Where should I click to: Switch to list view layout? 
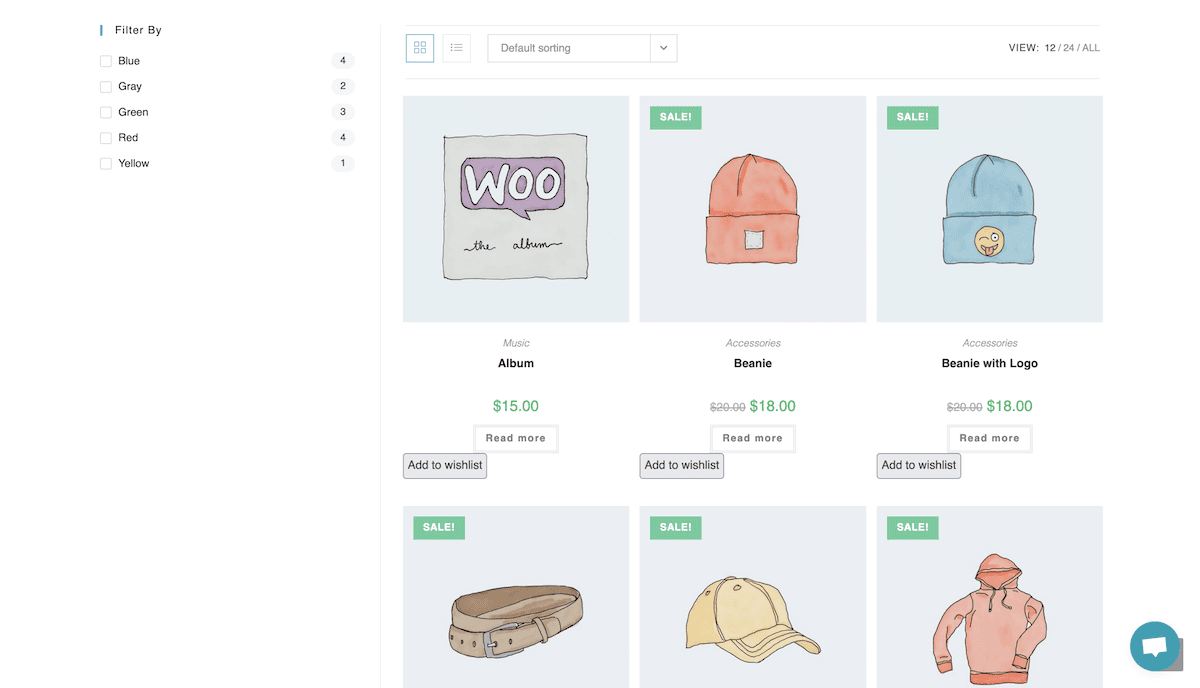(x=457, y=48)
